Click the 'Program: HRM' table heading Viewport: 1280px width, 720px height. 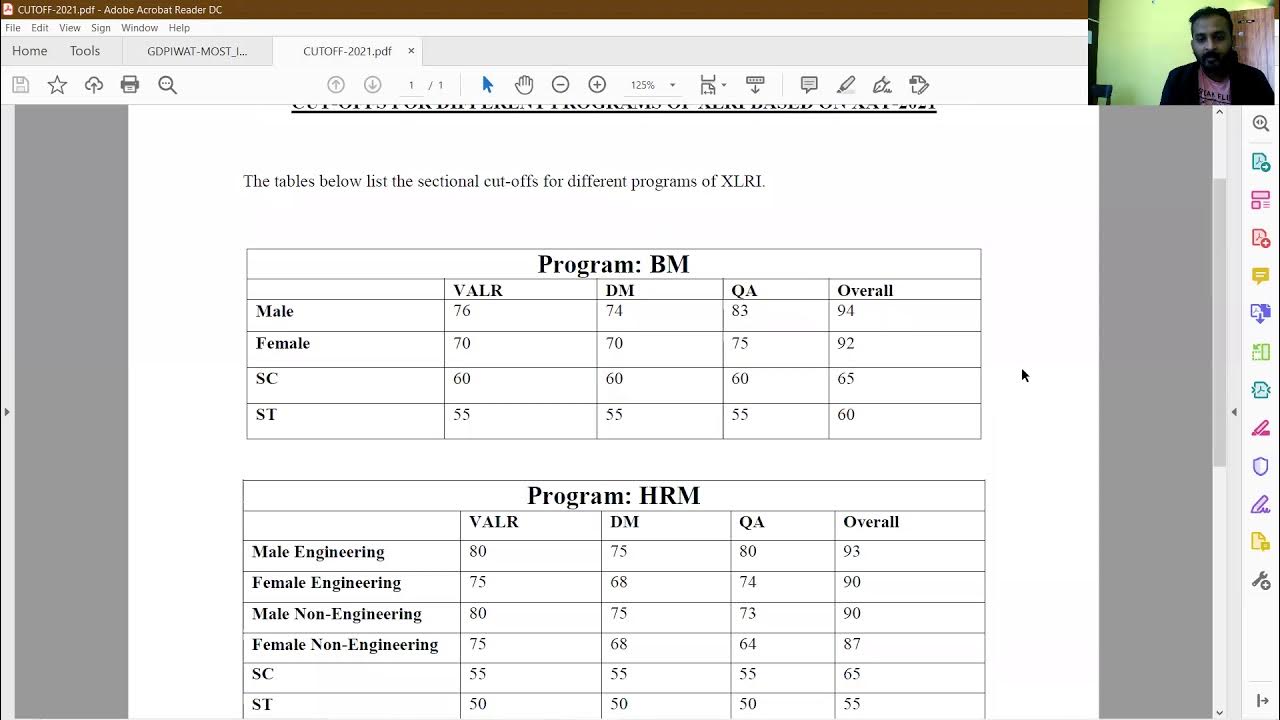pos(613,496)
